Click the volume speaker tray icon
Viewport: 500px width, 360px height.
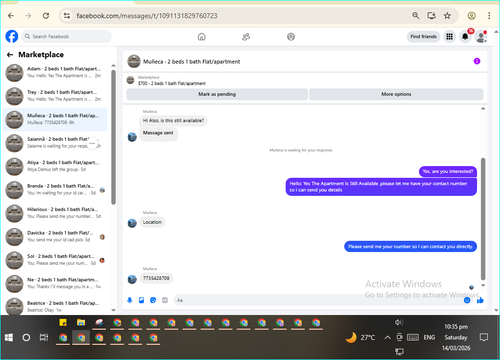pos(399,322)
